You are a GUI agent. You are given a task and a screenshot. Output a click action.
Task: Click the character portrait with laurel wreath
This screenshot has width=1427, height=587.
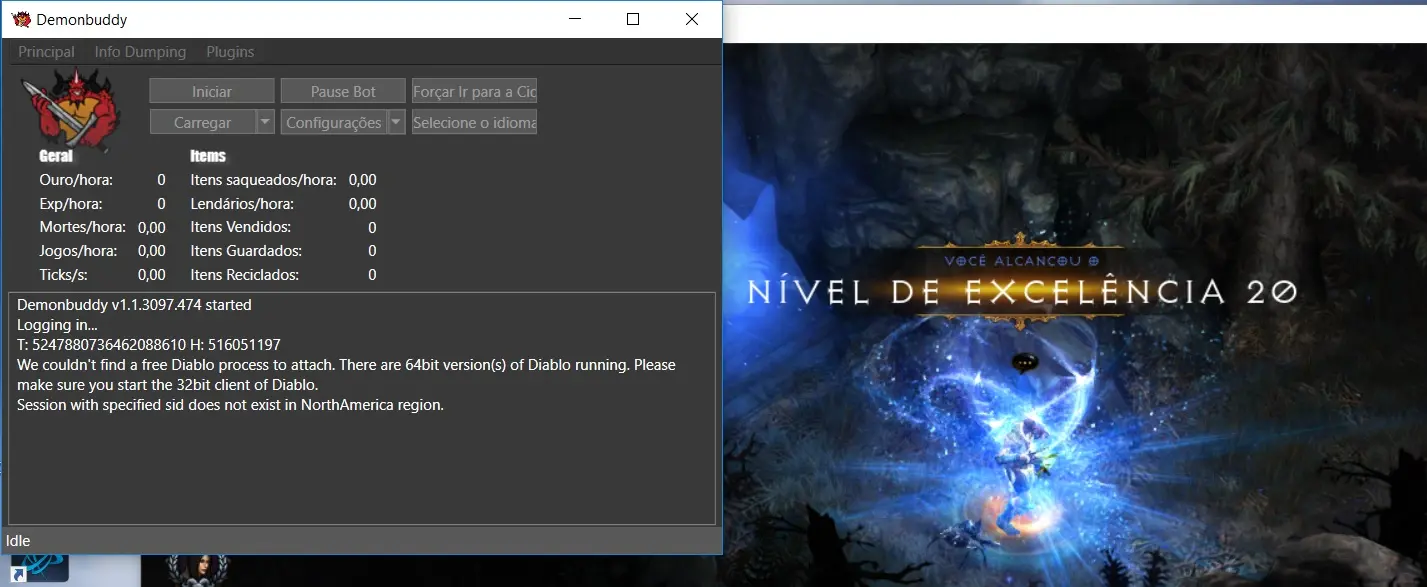(197, 571)
